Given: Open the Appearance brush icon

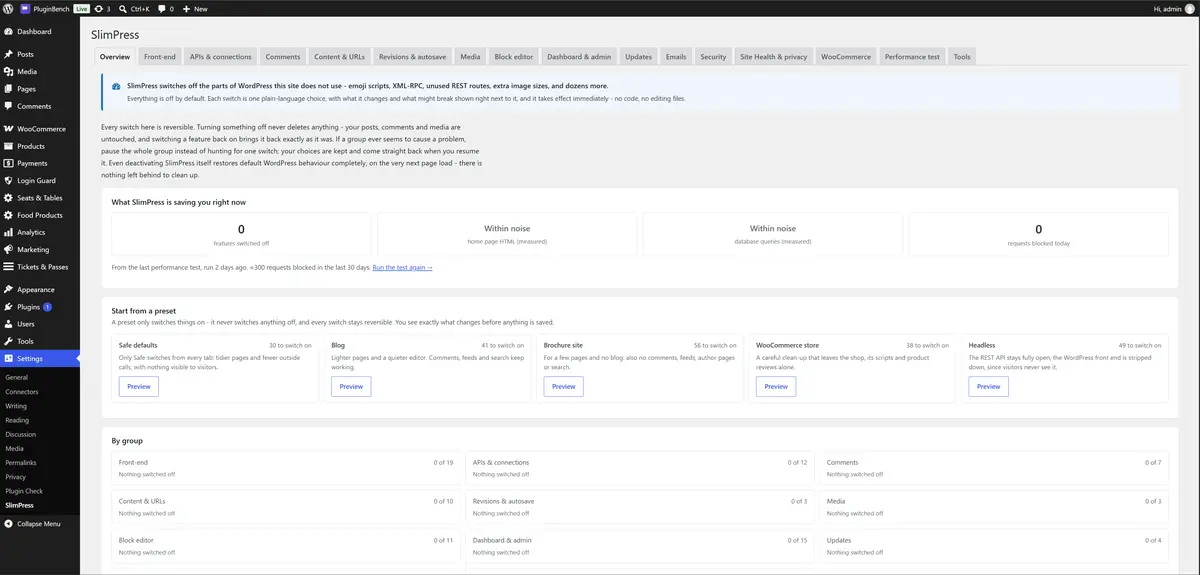Looking at the screenshot, I should [8, 290].
